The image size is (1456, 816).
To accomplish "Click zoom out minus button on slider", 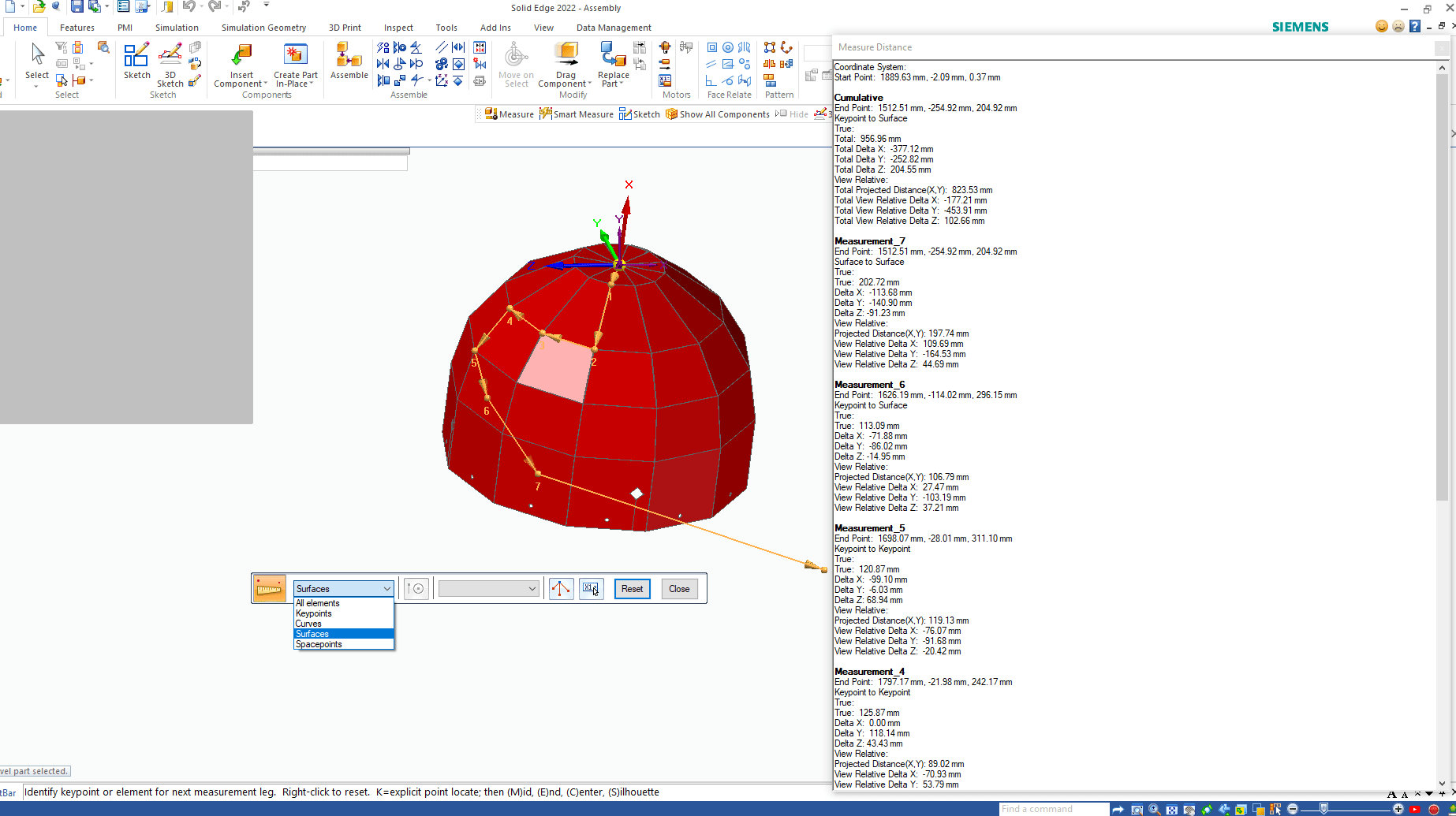I will pos(1293,810).
